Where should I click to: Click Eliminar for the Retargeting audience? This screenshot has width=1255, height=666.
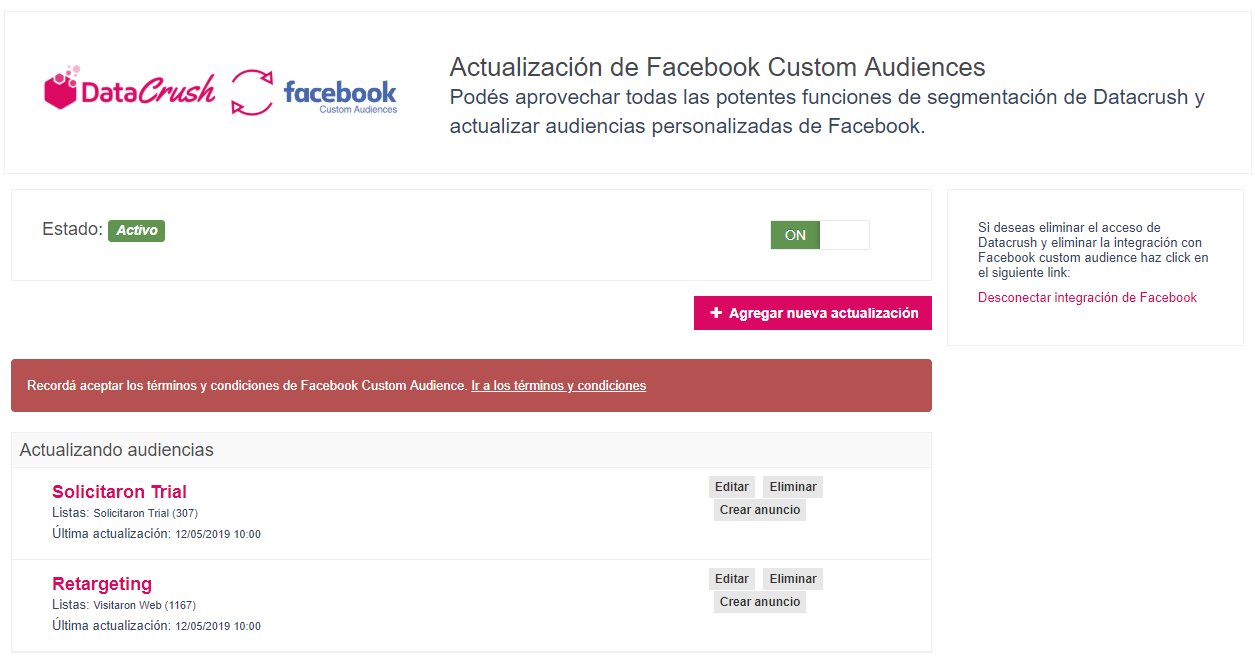coord(793,579)
